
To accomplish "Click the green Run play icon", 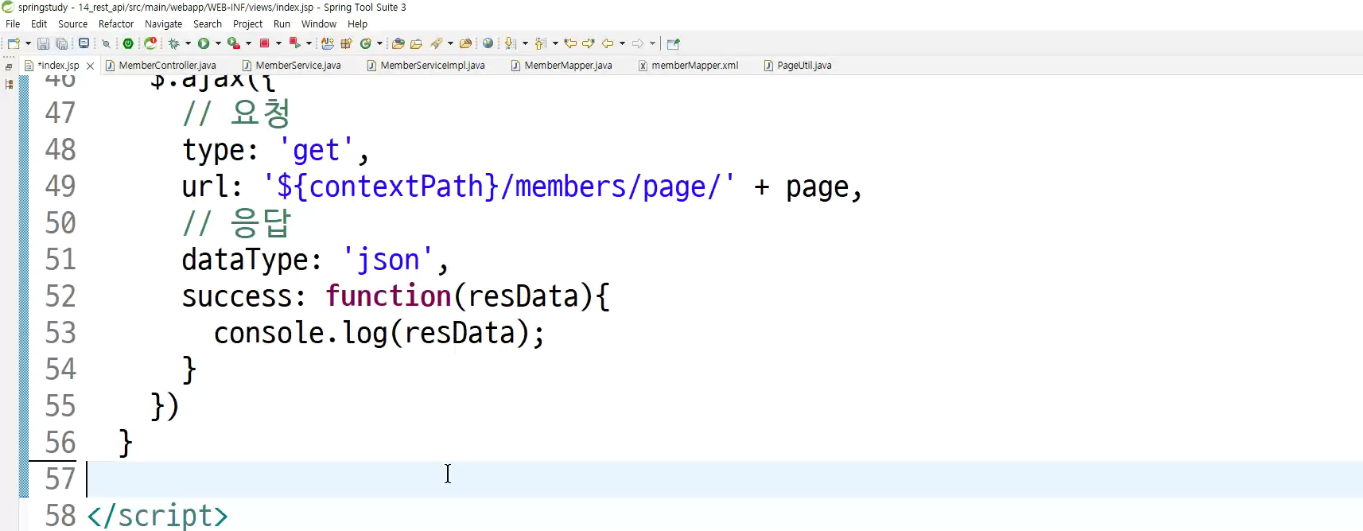I will click(x=203, y=43).
